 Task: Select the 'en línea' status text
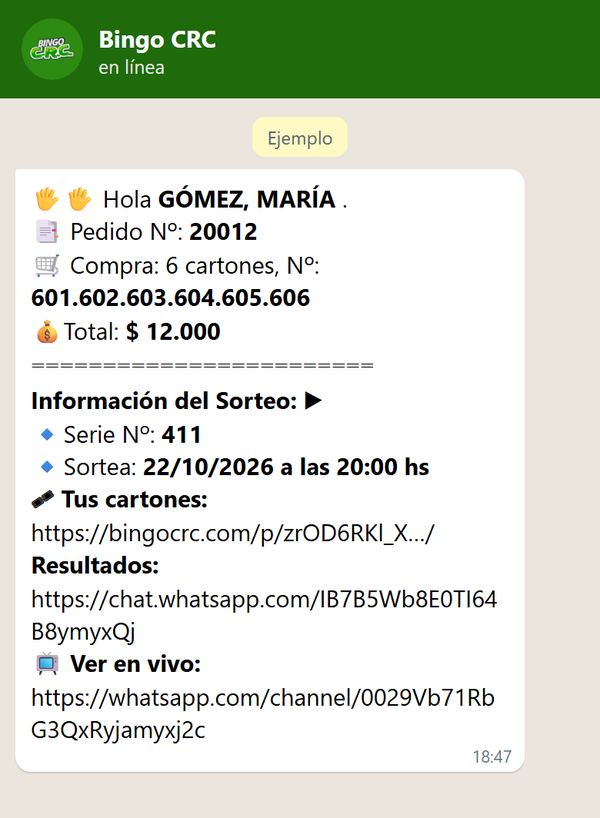click(131, 67)
